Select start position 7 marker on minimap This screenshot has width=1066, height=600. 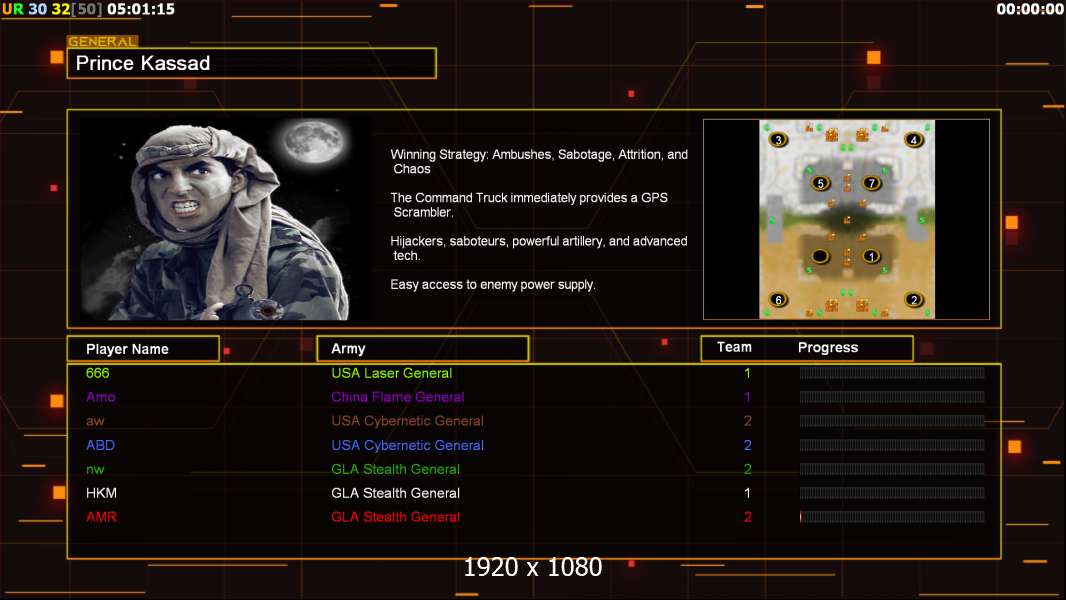pos(871,183)
